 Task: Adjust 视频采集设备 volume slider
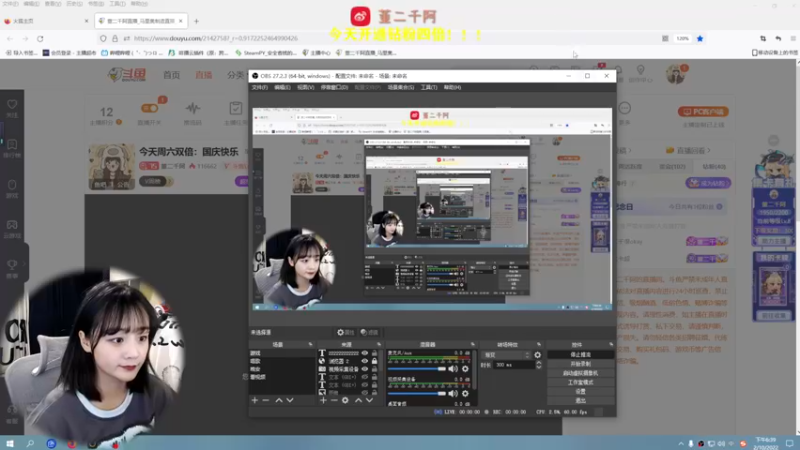click(x=417, y=393)
